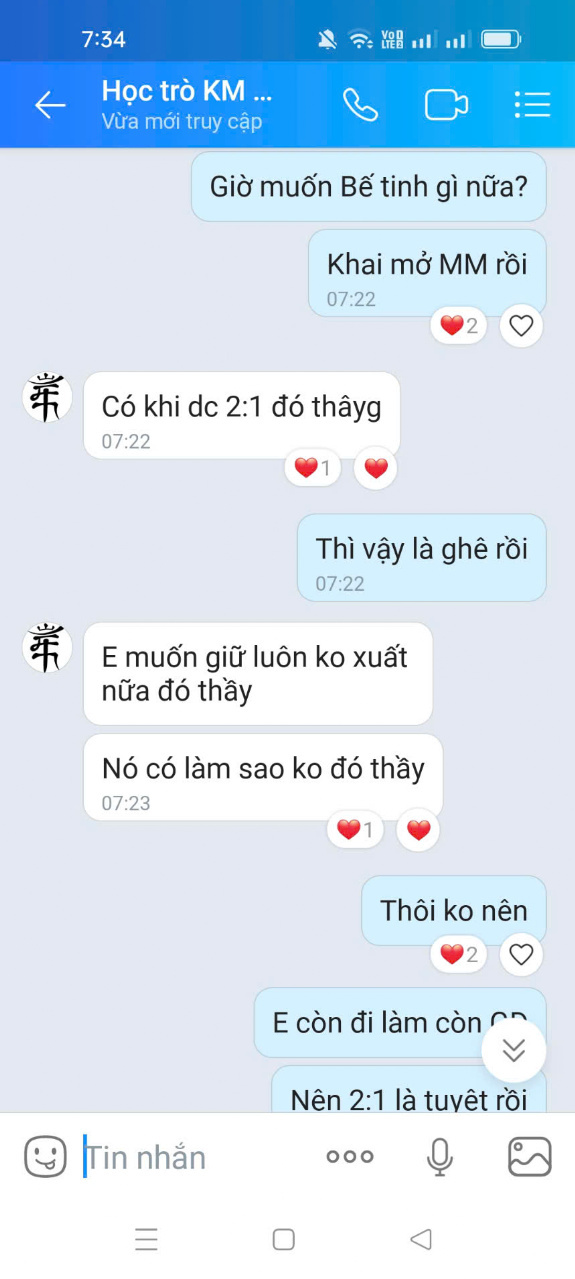The image size is (575, 1279).
Task: Open more options three-dot icon
Action: [350, 1157]
